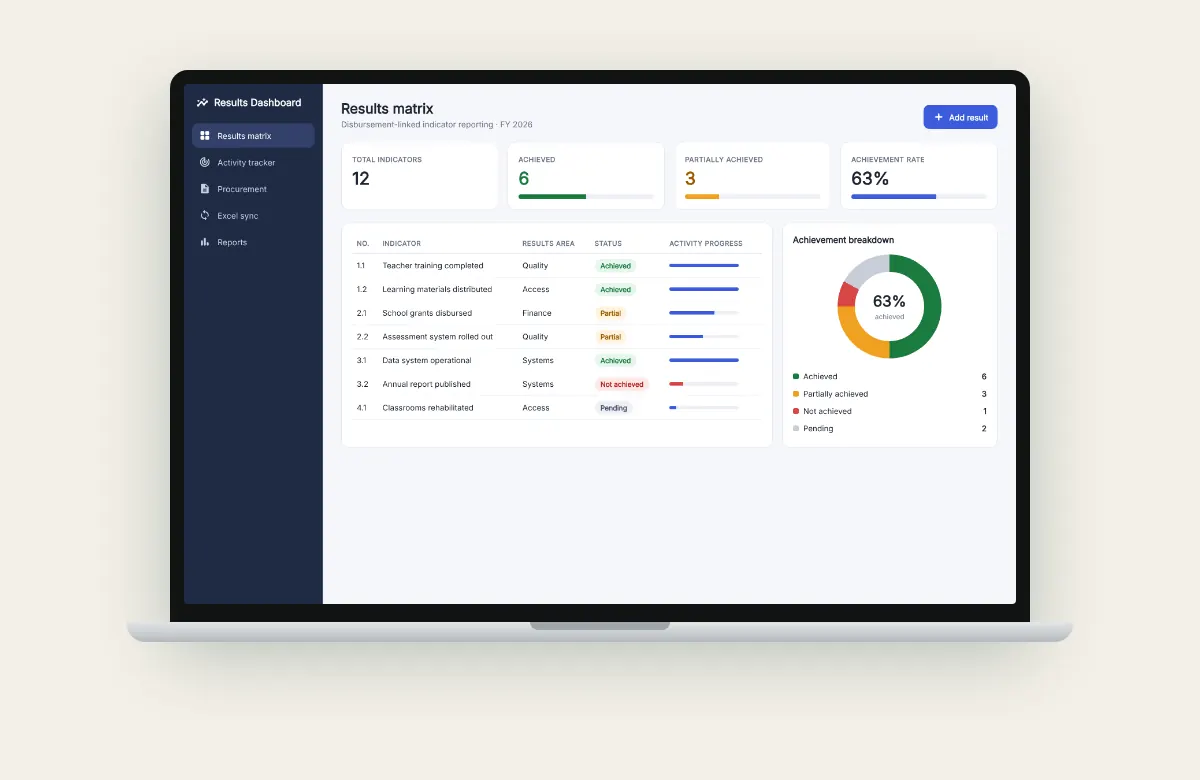Select Annual report published indicator

tap(426, 384)
